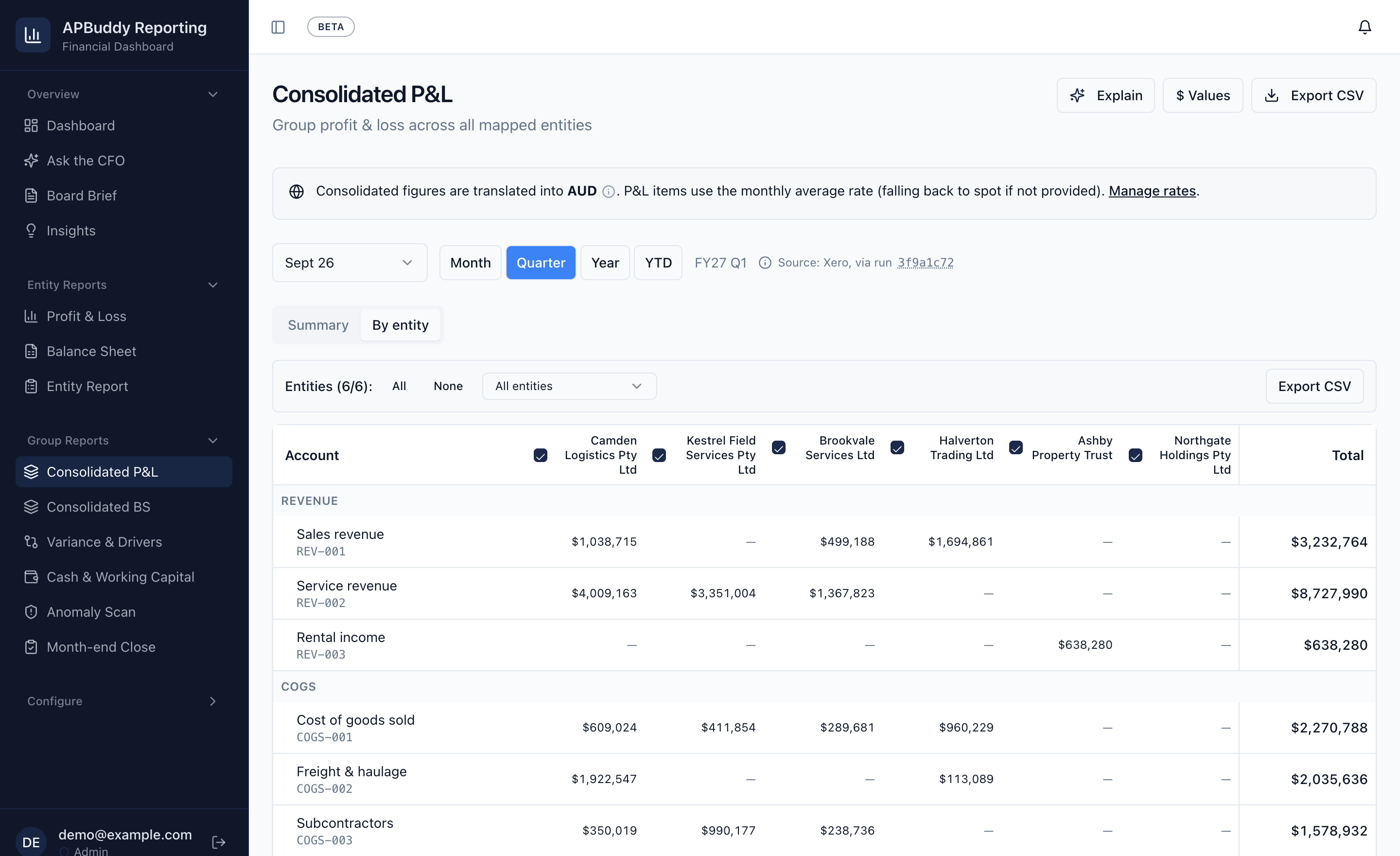The height and width of the screenshot is (856, 1400).
Task: Click info icon next to AUD
Action: point(608,192)
